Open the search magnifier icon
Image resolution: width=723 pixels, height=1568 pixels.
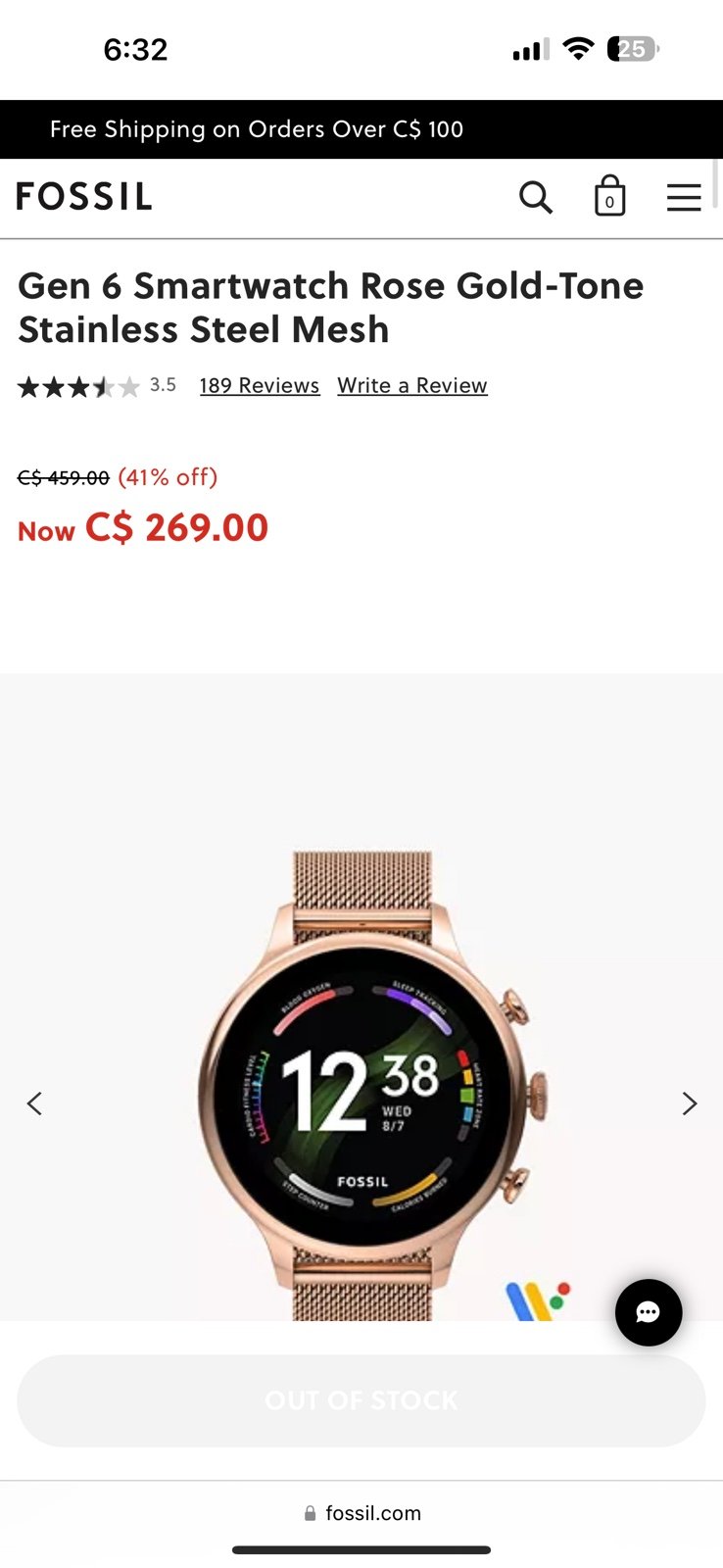(536, 197)
